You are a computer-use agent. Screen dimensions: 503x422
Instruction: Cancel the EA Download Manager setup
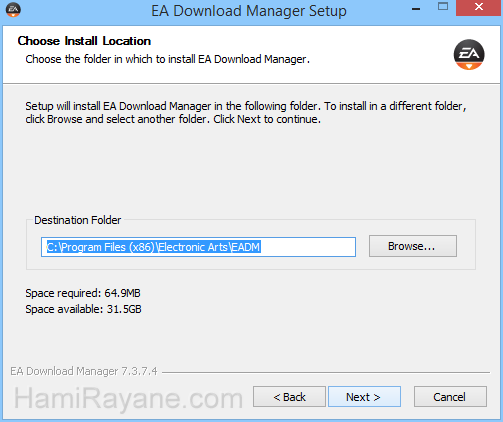(450, 397)
